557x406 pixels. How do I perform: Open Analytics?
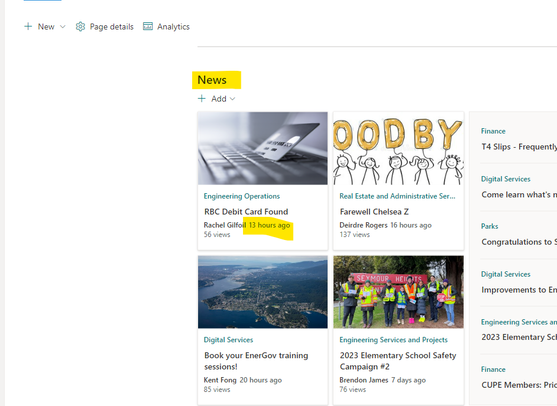[x=173, y=27]
